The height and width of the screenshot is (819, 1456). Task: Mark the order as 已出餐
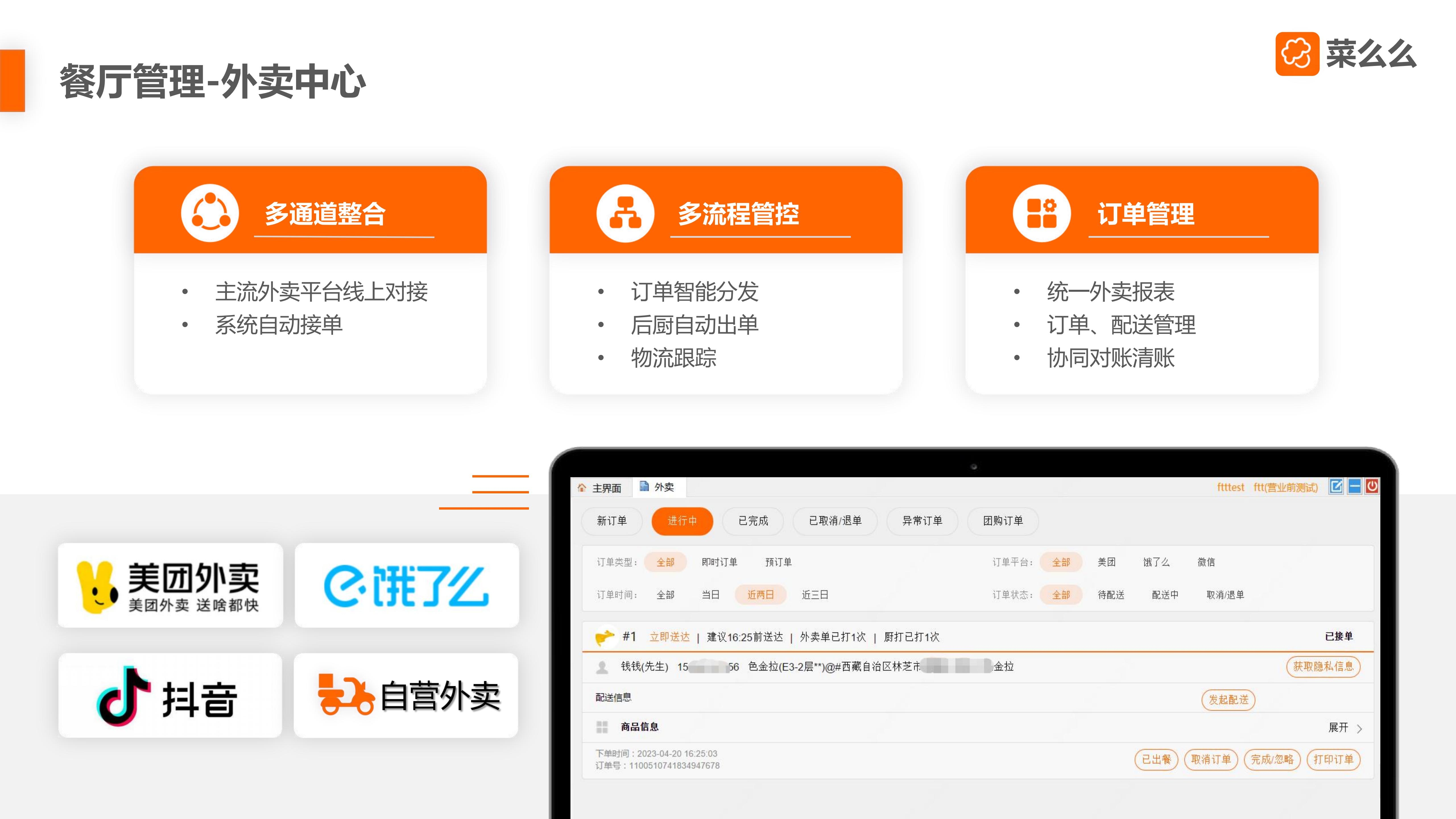[x=1157, y=759]
